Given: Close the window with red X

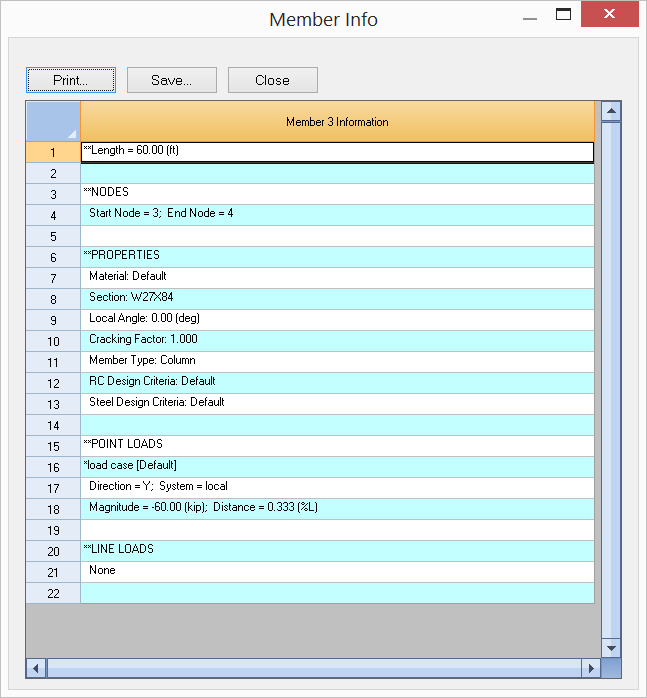Looking at the screenshot, I should tap(610, 14).
